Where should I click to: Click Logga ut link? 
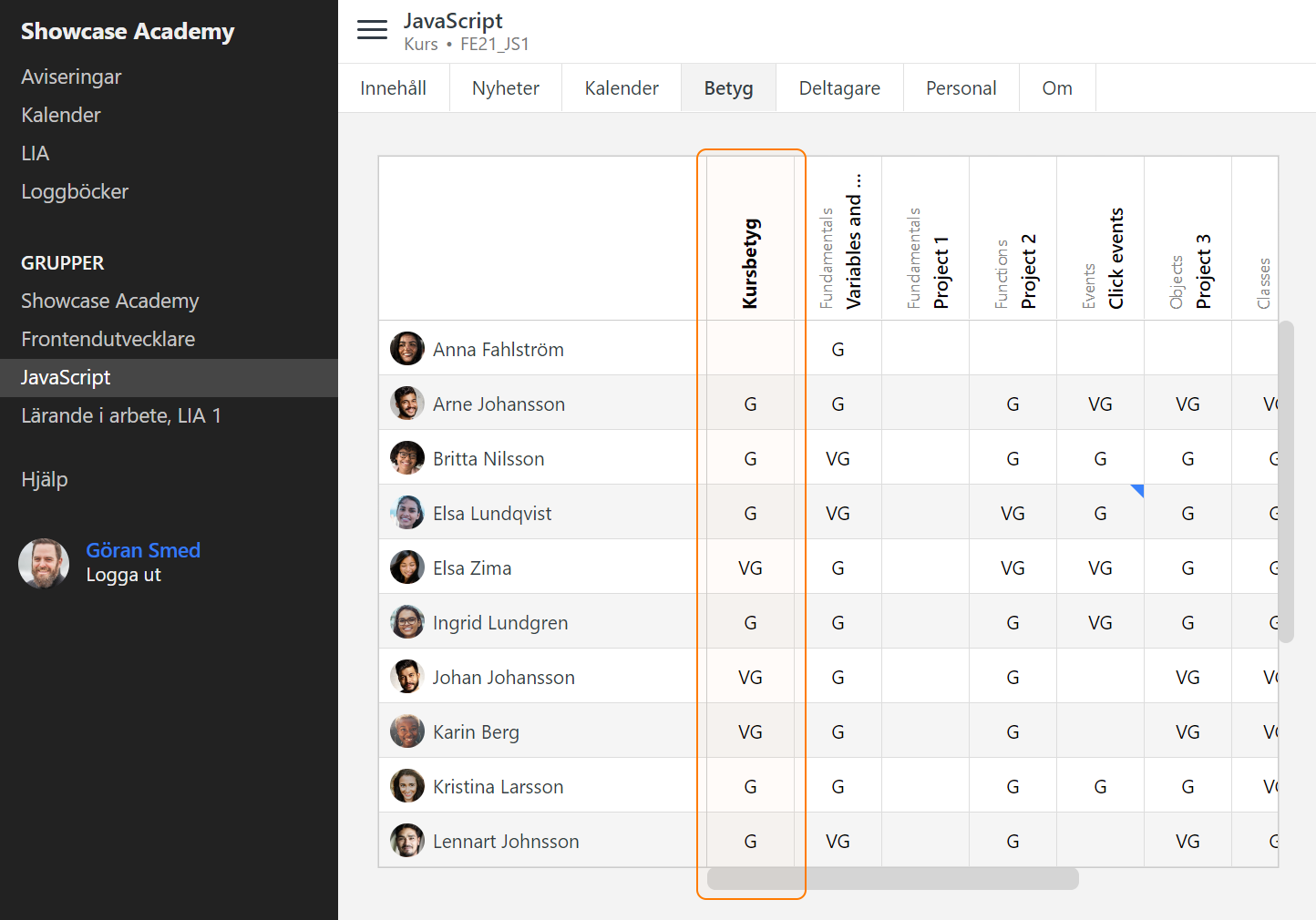(x=123, y=575)
